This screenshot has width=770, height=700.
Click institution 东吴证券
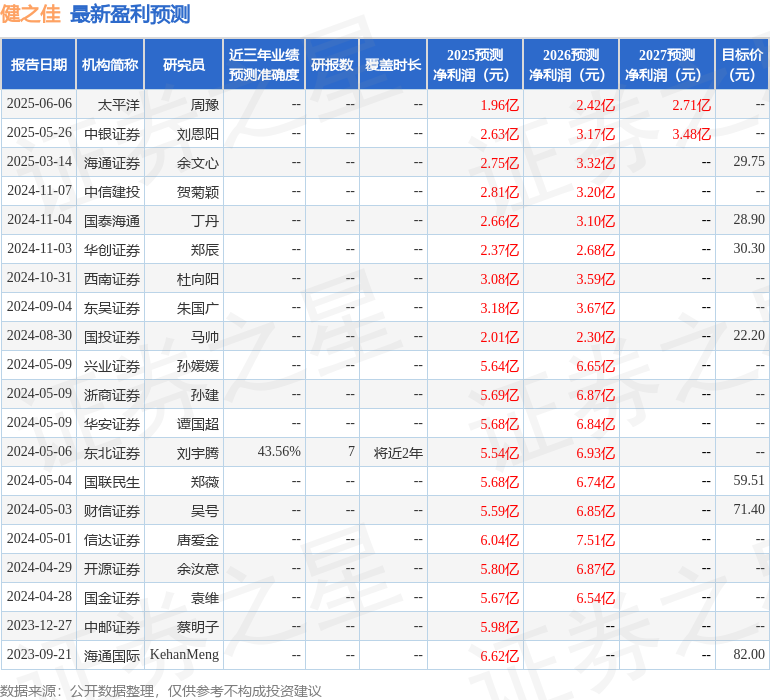click(112, 308)
